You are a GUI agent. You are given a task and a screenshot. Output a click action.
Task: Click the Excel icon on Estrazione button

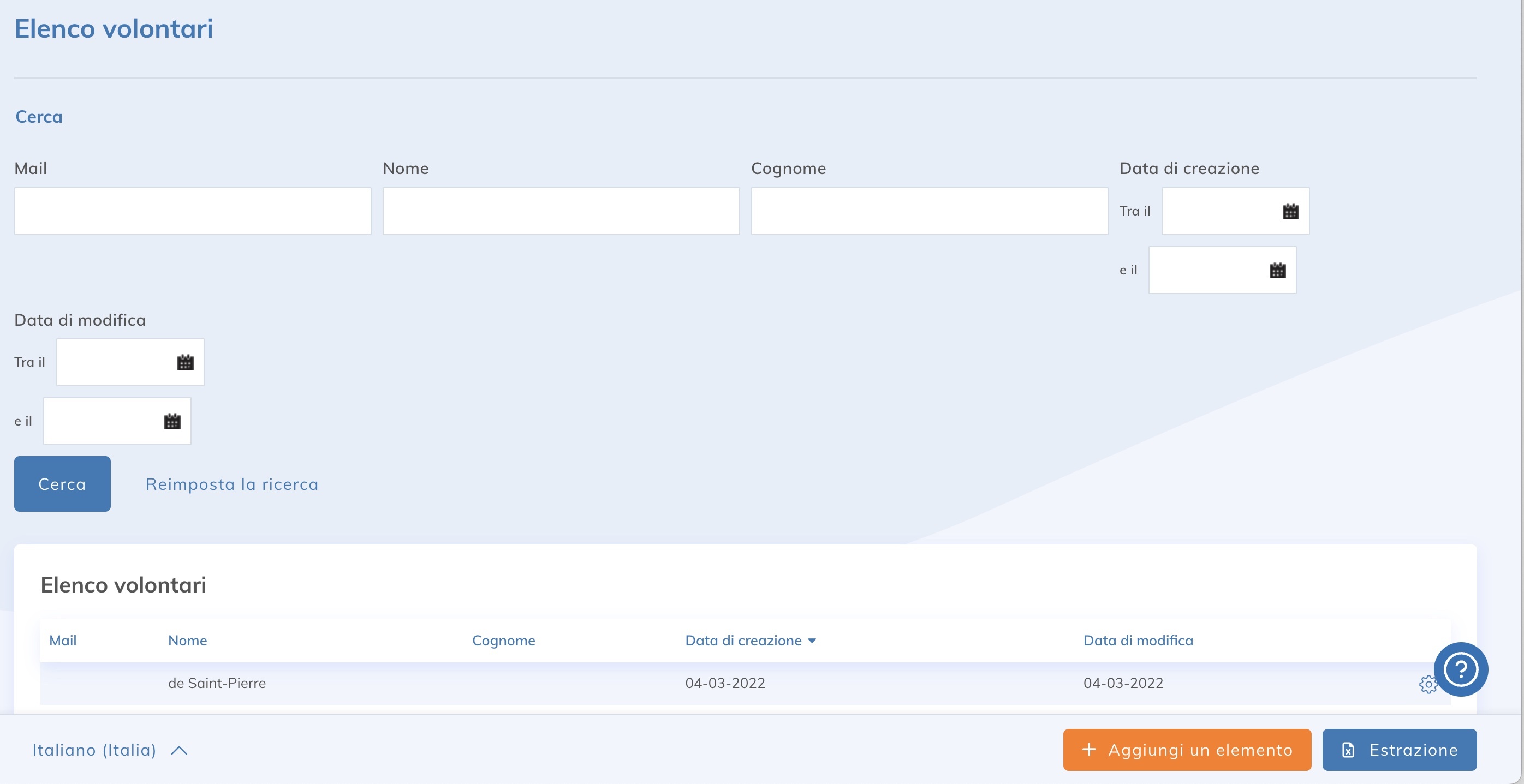pyautogui.click(x=1348, y=750)
